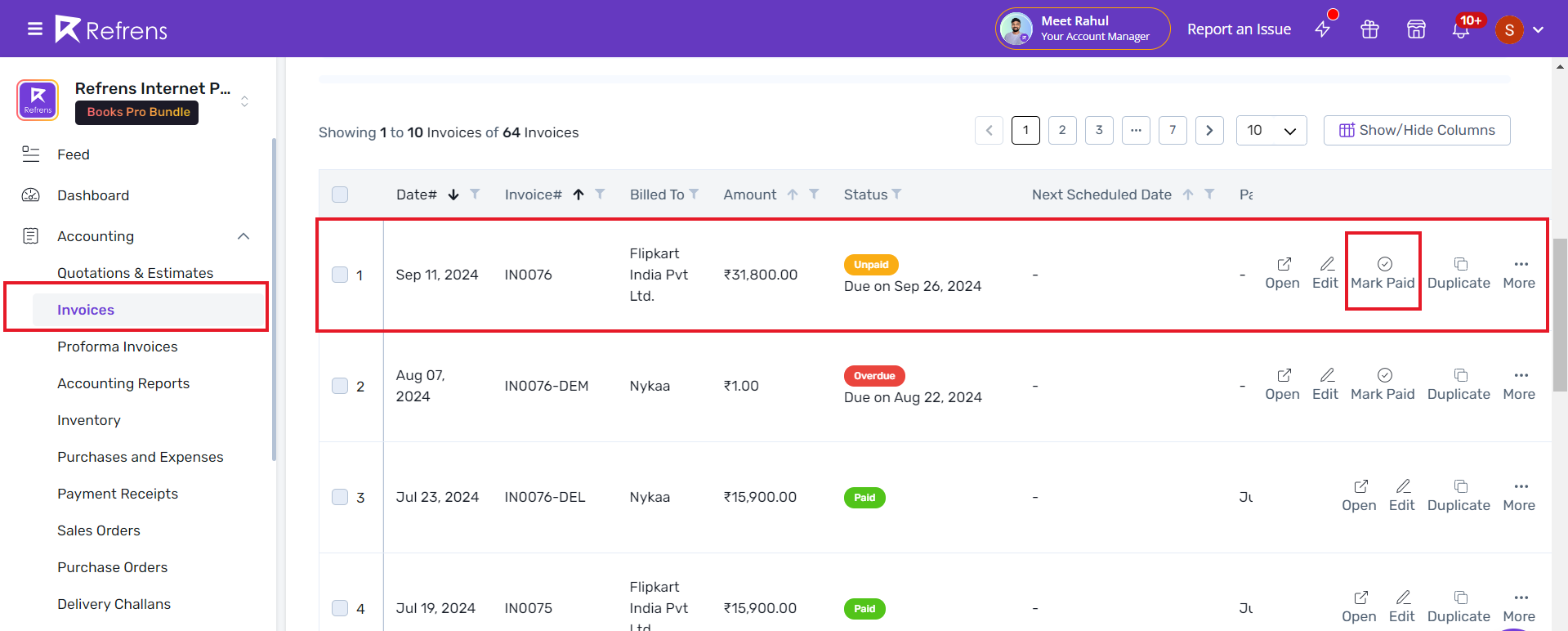Open the Invoice# column filter
The height and width of the screenshot is (631, 1568).
pos(600,194)
